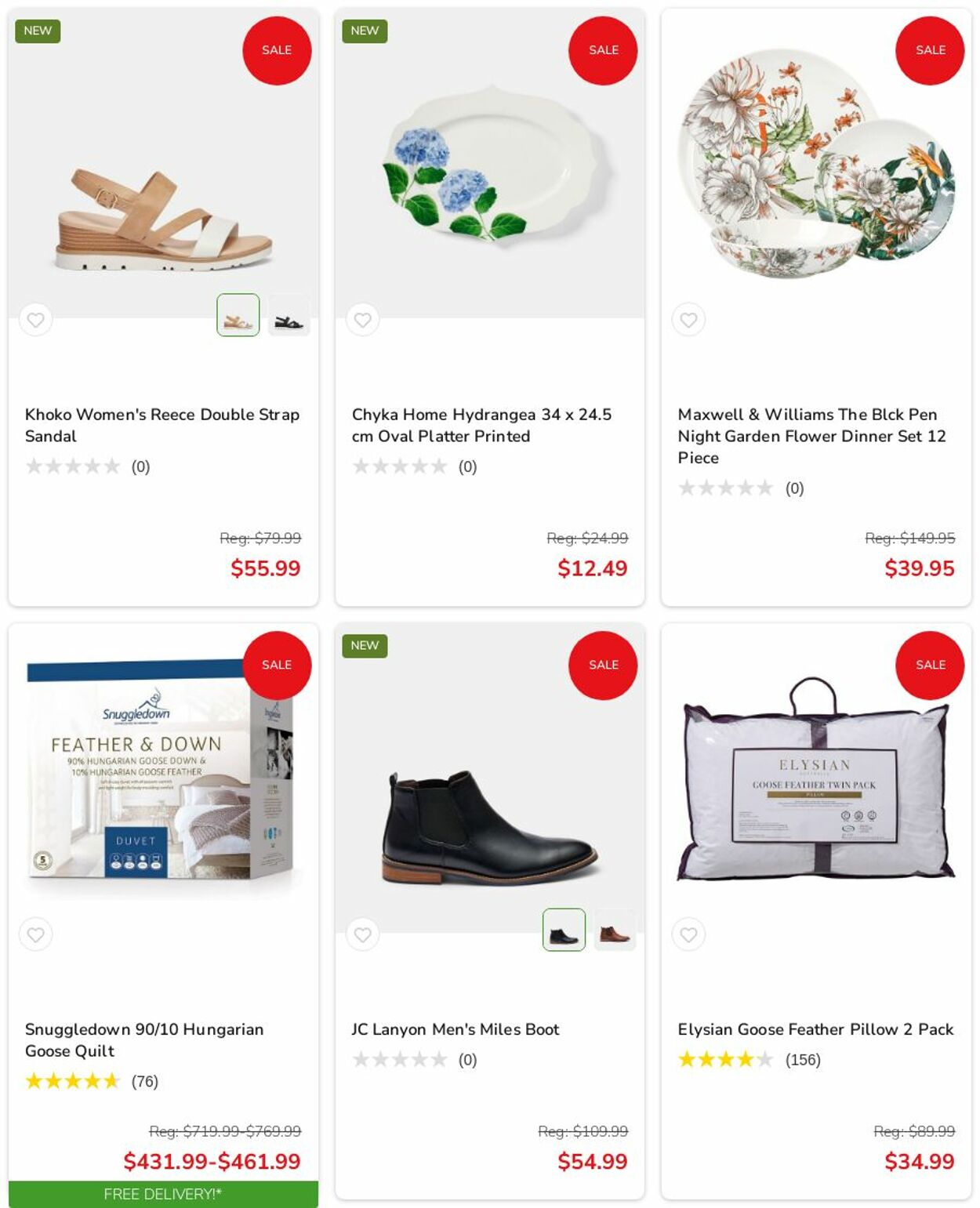
Task: Save Snuggledown goose quilt to wishlist
Action: click(x=36, y=934)
